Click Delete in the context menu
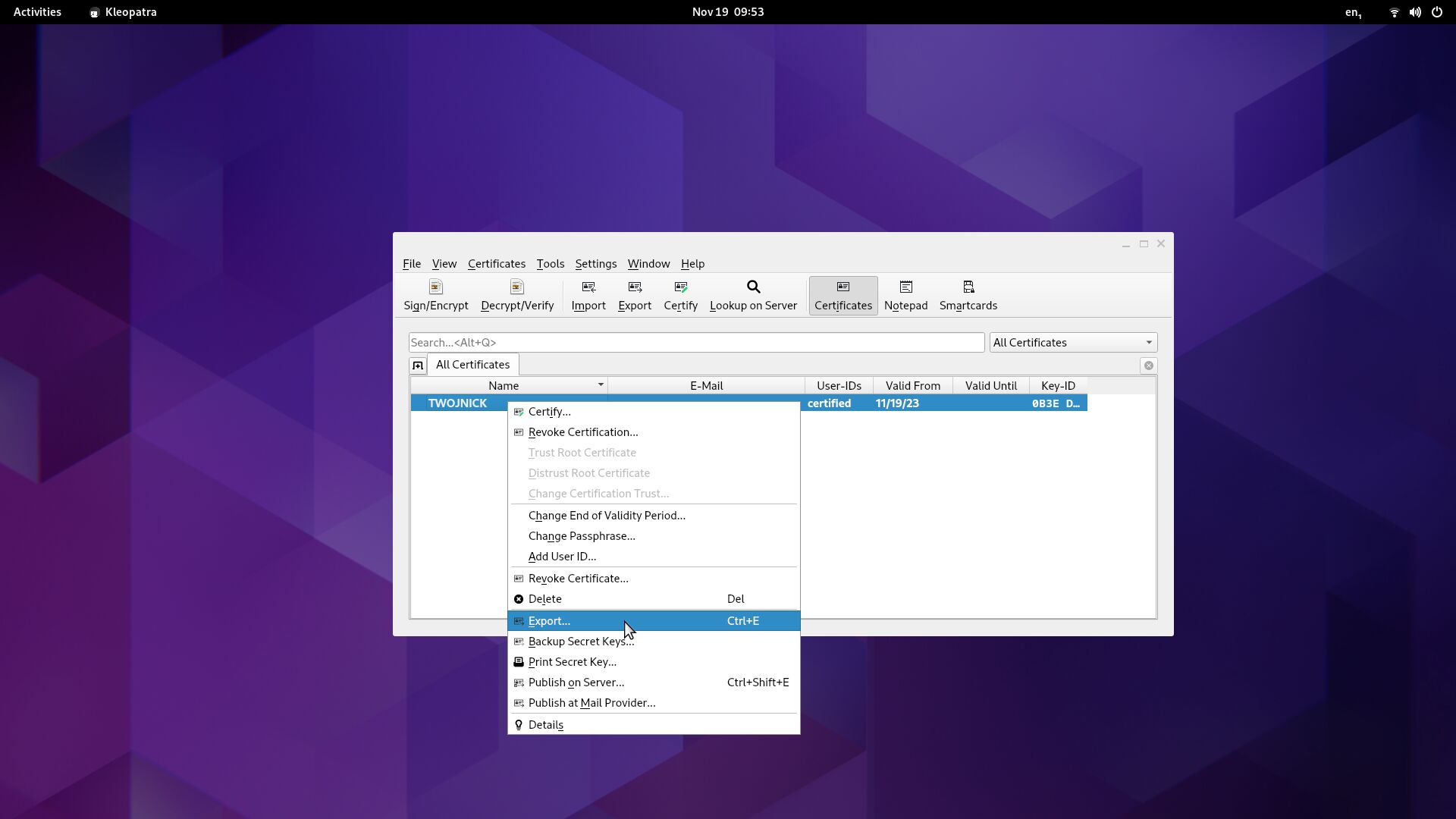 click(x=544, y=599)
